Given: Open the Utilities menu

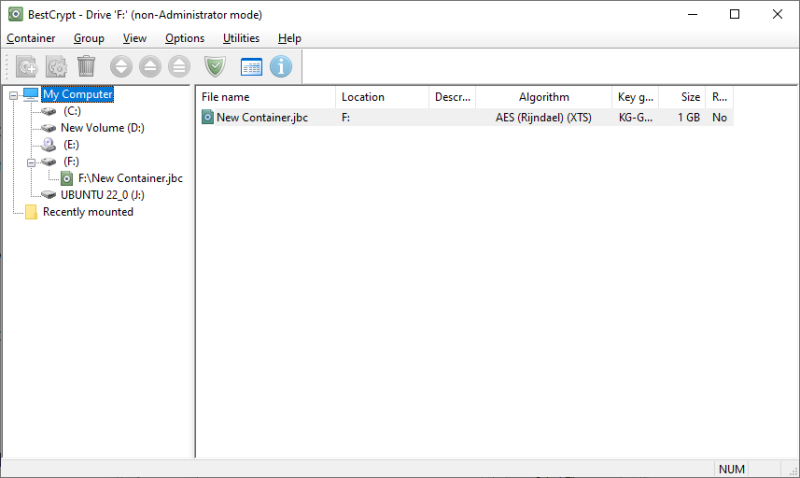Looking at the screenshot, I should pos(241,38).
